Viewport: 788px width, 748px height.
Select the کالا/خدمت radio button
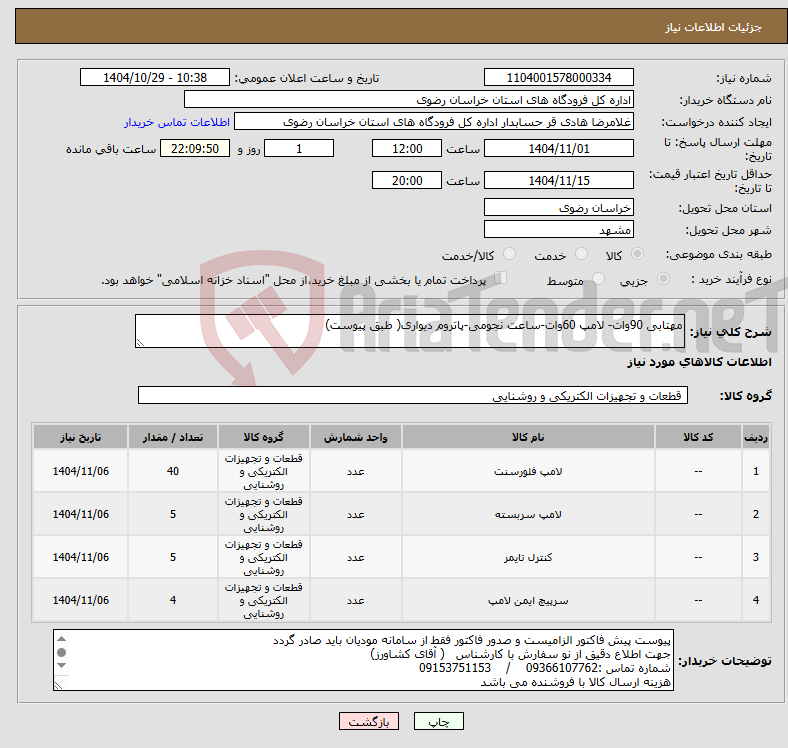click(x=510, y=254)
